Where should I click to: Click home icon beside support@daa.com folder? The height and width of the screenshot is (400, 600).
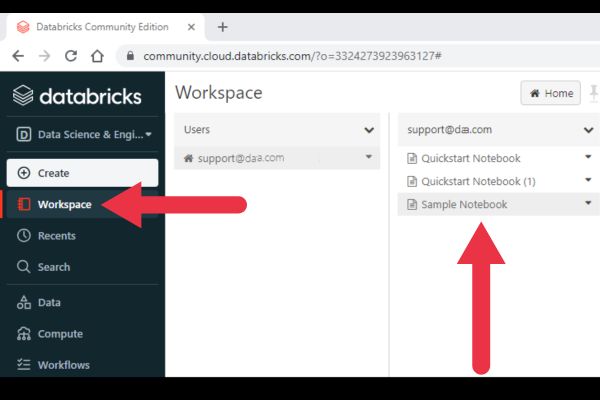tap(189, 158)
